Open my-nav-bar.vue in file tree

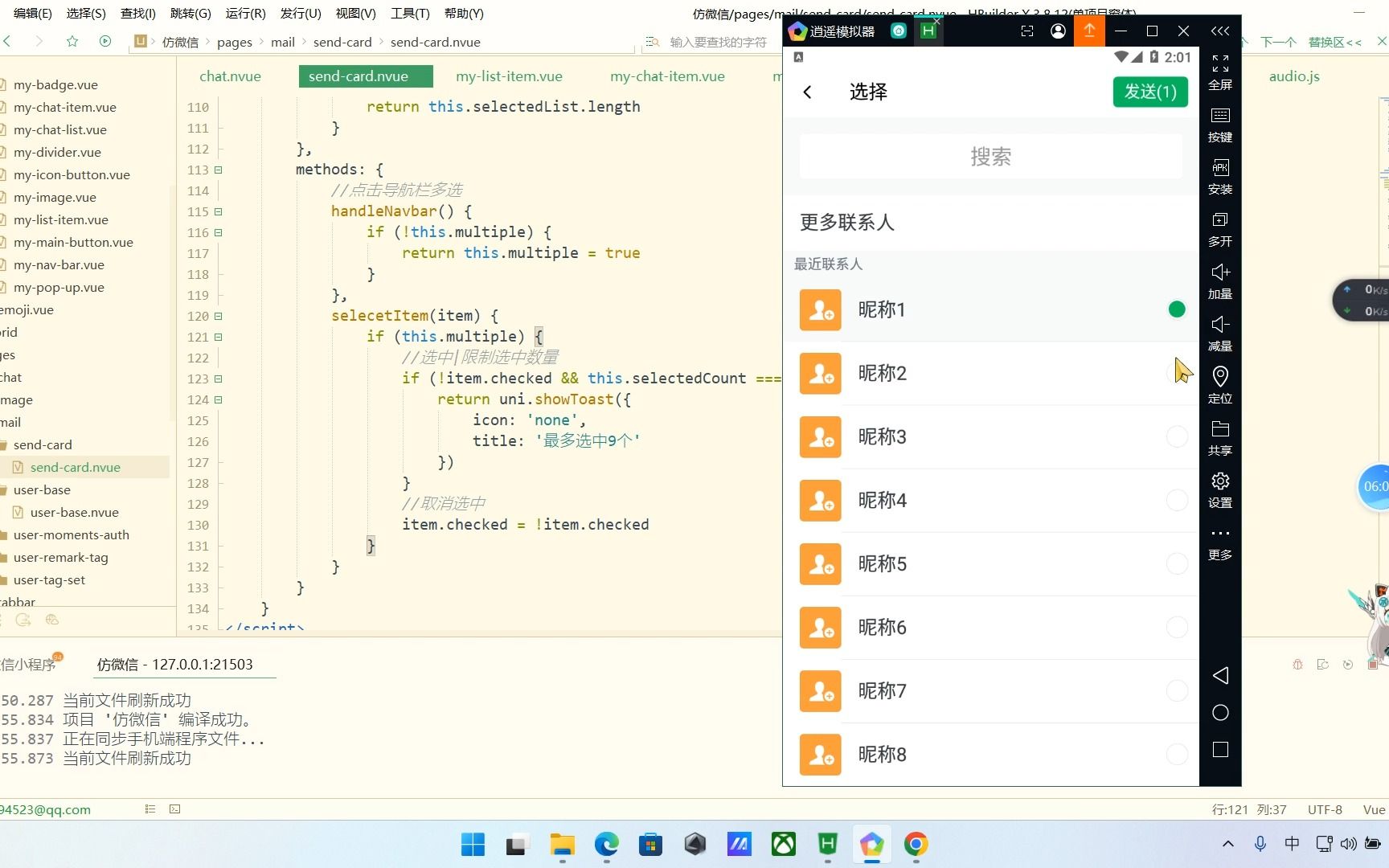coord(59,264)
